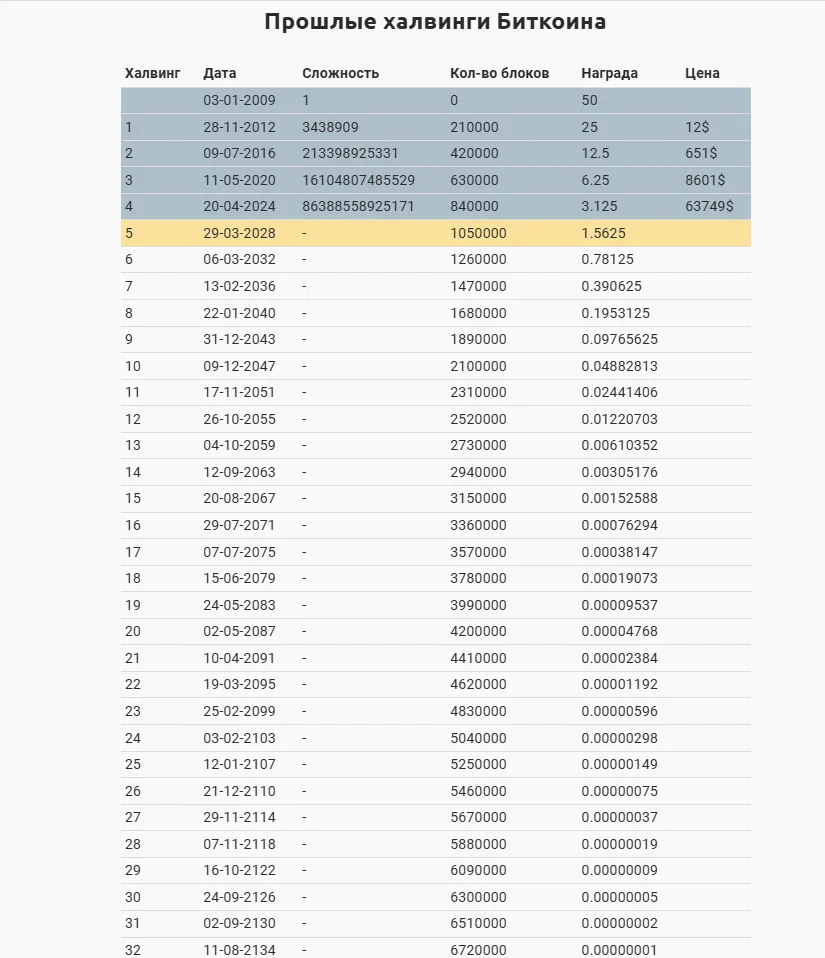Screen dimensions: 825x958
Task: Click block count 1260000
Action: pyautogui.click(x=478, y=259)
